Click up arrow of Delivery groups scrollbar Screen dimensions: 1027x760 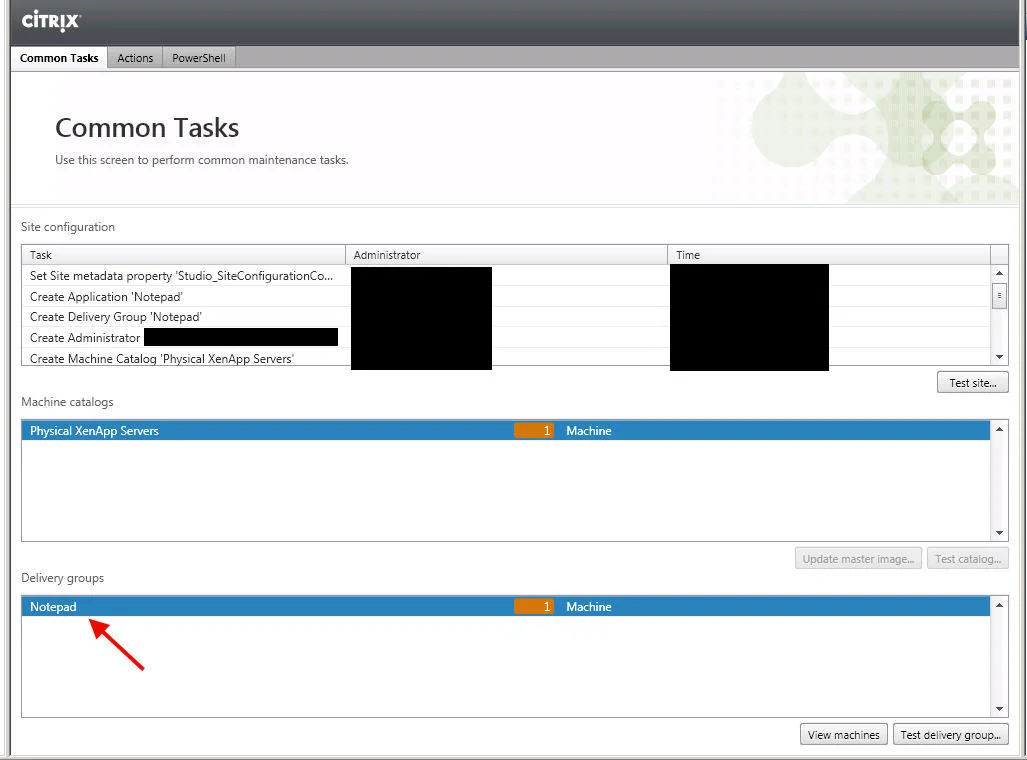[x=999, y=605]
